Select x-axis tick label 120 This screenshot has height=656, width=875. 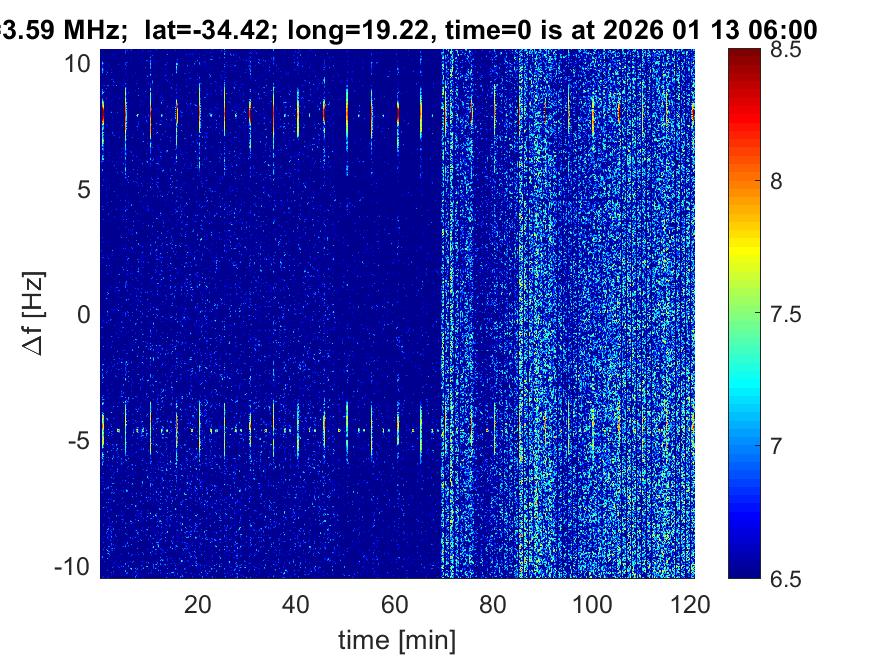click(690, 604)
